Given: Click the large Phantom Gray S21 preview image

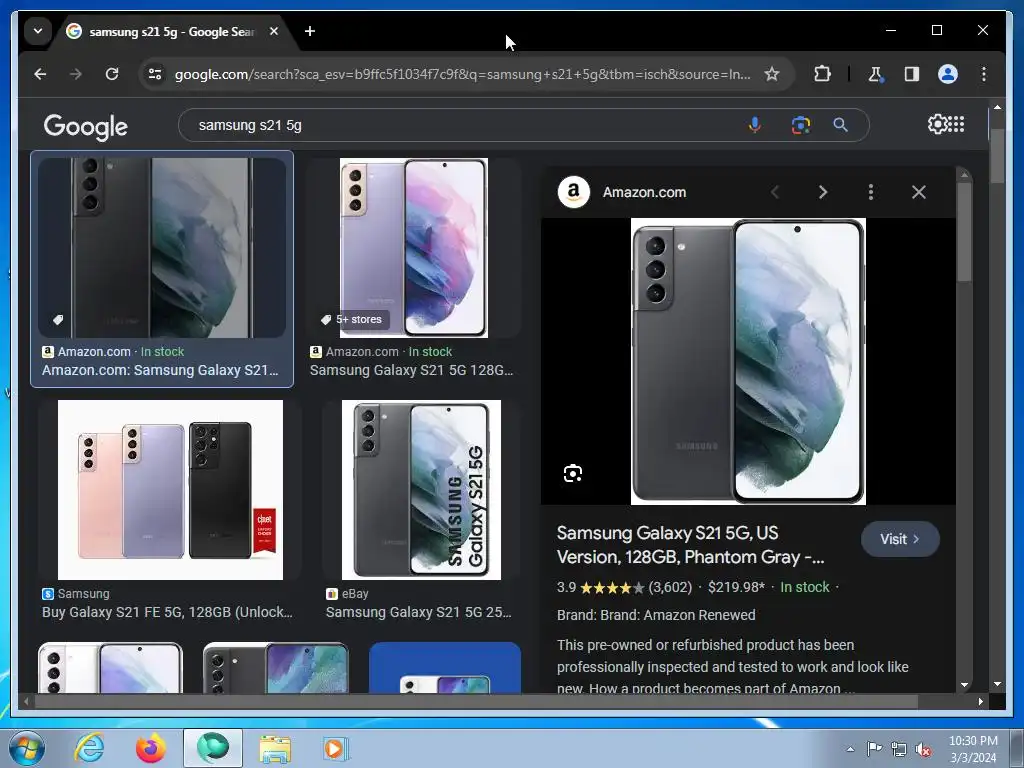Looking at the screenshot, I should point(748,361).
